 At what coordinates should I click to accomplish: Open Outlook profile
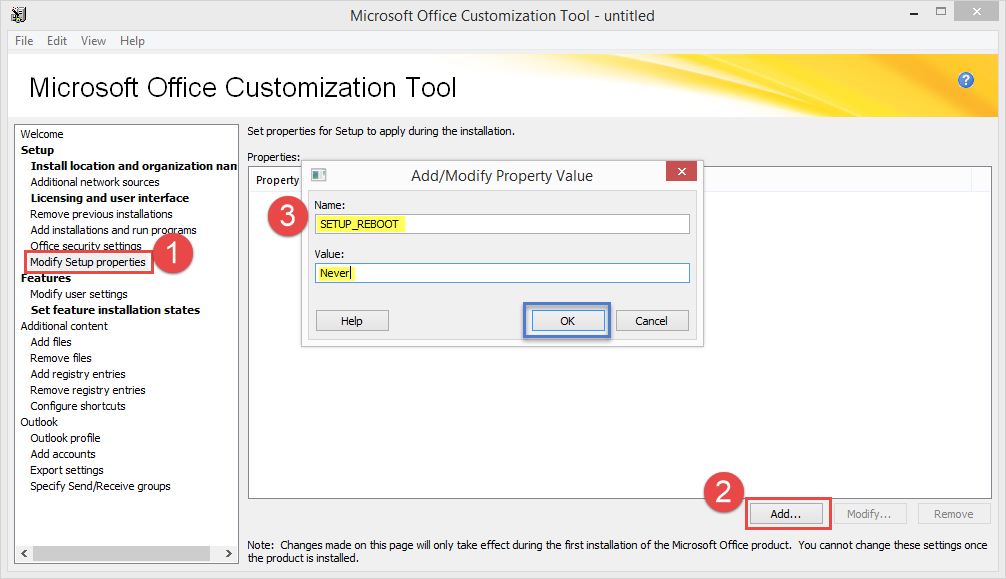[x=65, y=438]
